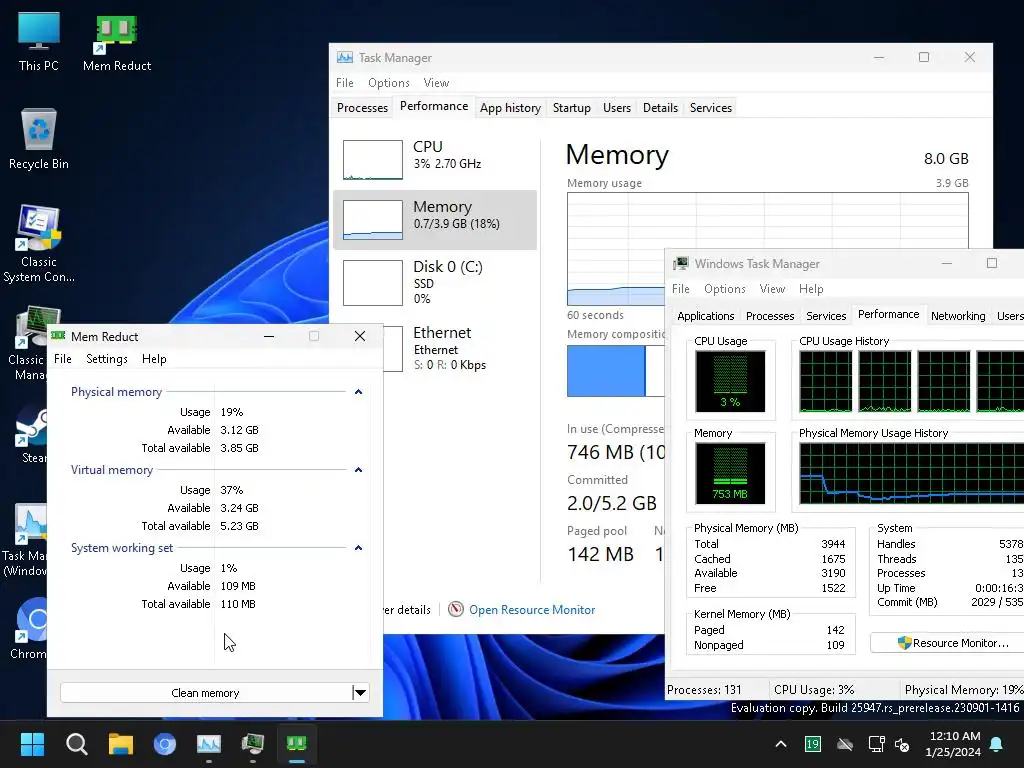Open File Explorer from the taskbar
Viewport: 1024px width, 768px height.
[x=121, y=744]
